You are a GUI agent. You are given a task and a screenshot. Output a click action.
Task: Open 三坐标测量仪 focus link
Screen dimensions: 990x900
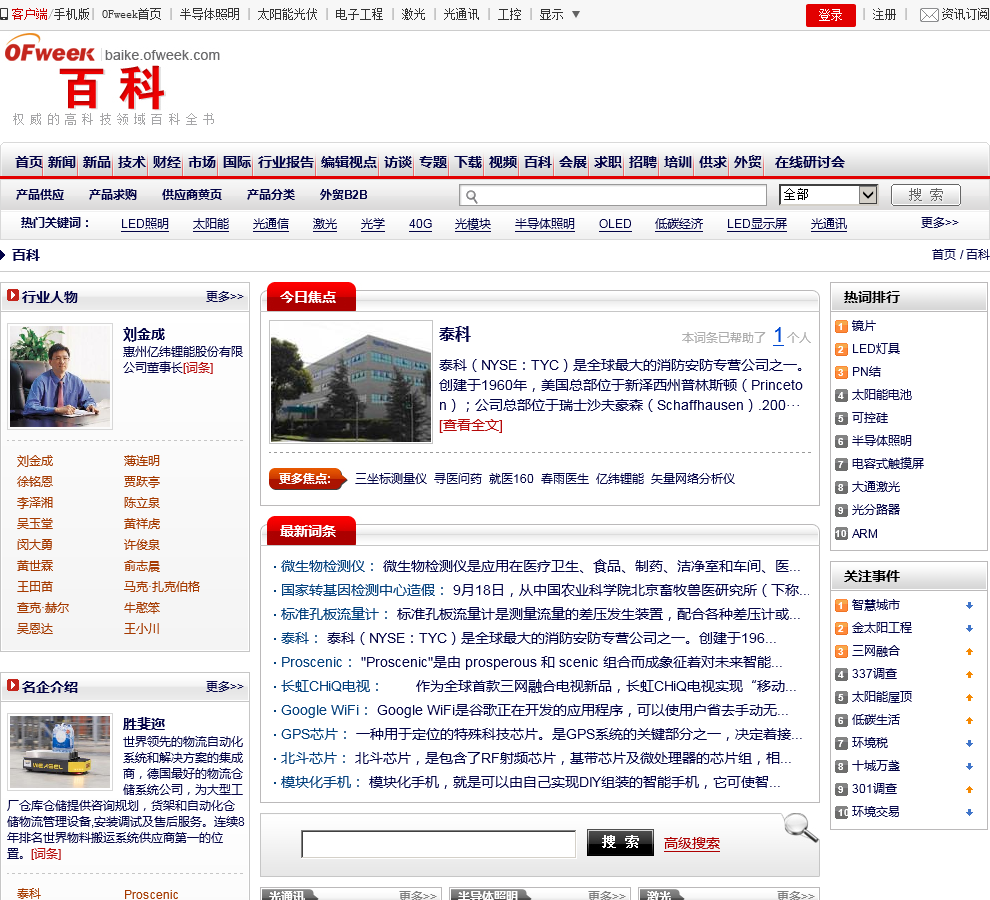pyautogui.click(x=391, y=479)
